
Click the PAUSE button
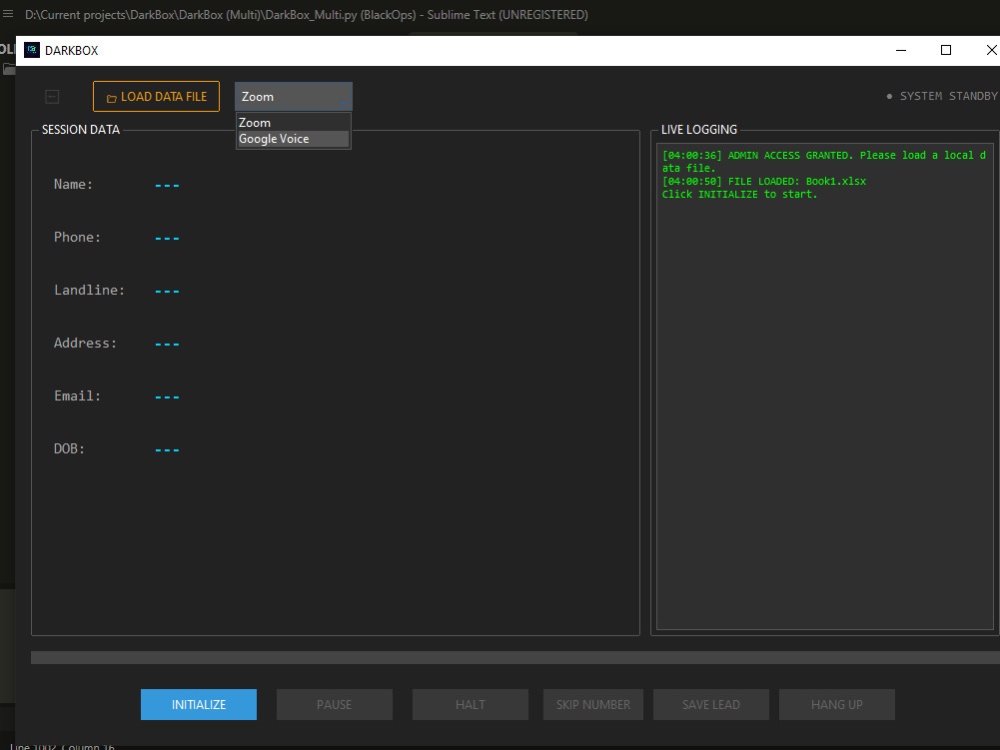pos(334,704)
